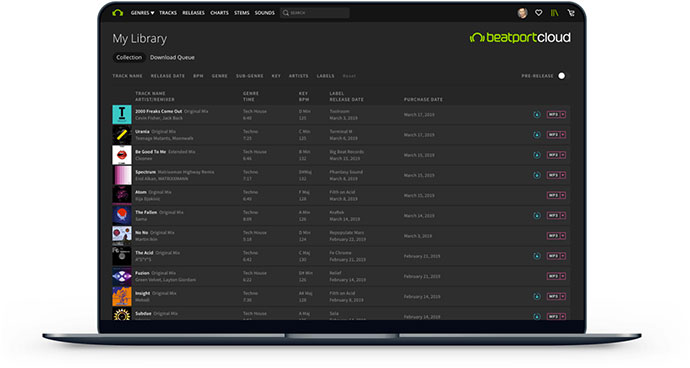Open the track title 'The Acid'
The width and height of the screenshot is (690, 368).
tap(144, 253)
